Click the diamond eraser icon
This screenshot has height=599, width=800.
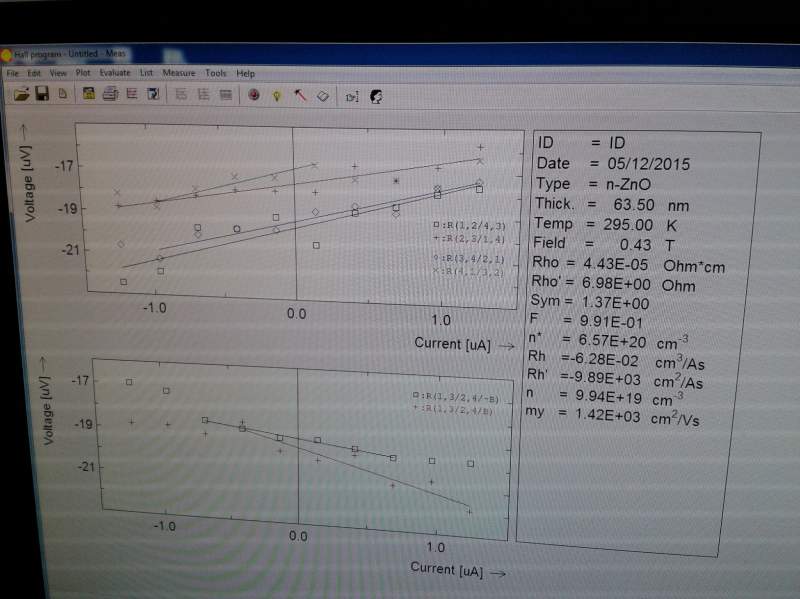point(322,96)
